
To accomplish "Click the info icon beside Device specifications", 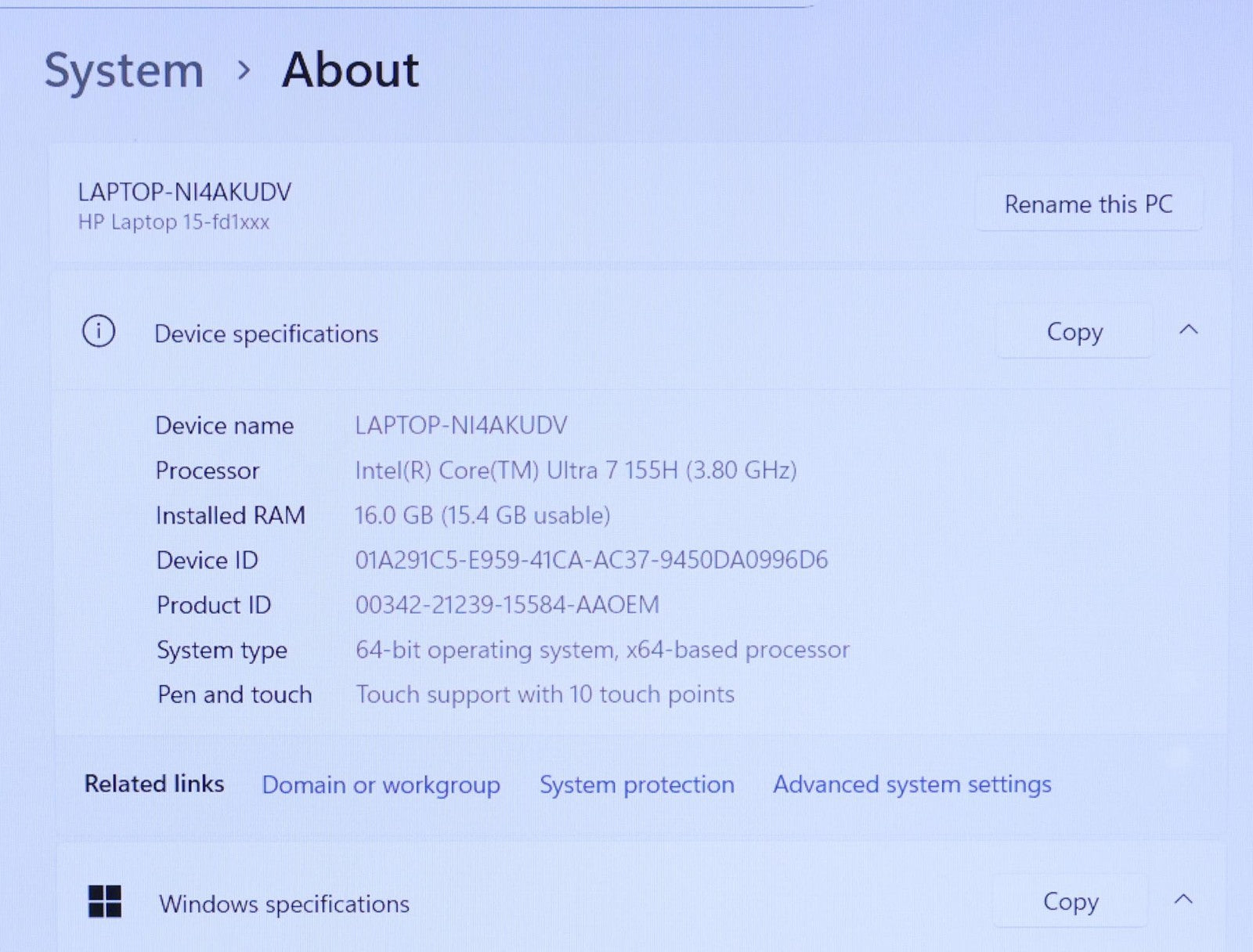I will (x=99, y=331).
